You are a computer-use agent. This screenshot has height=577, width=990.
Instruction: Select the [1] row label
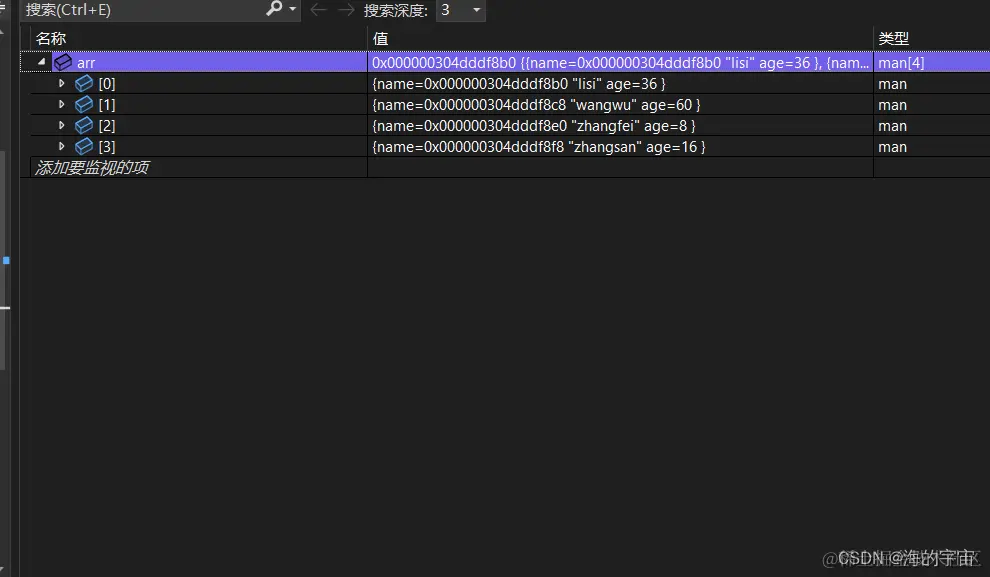point(107,104)
